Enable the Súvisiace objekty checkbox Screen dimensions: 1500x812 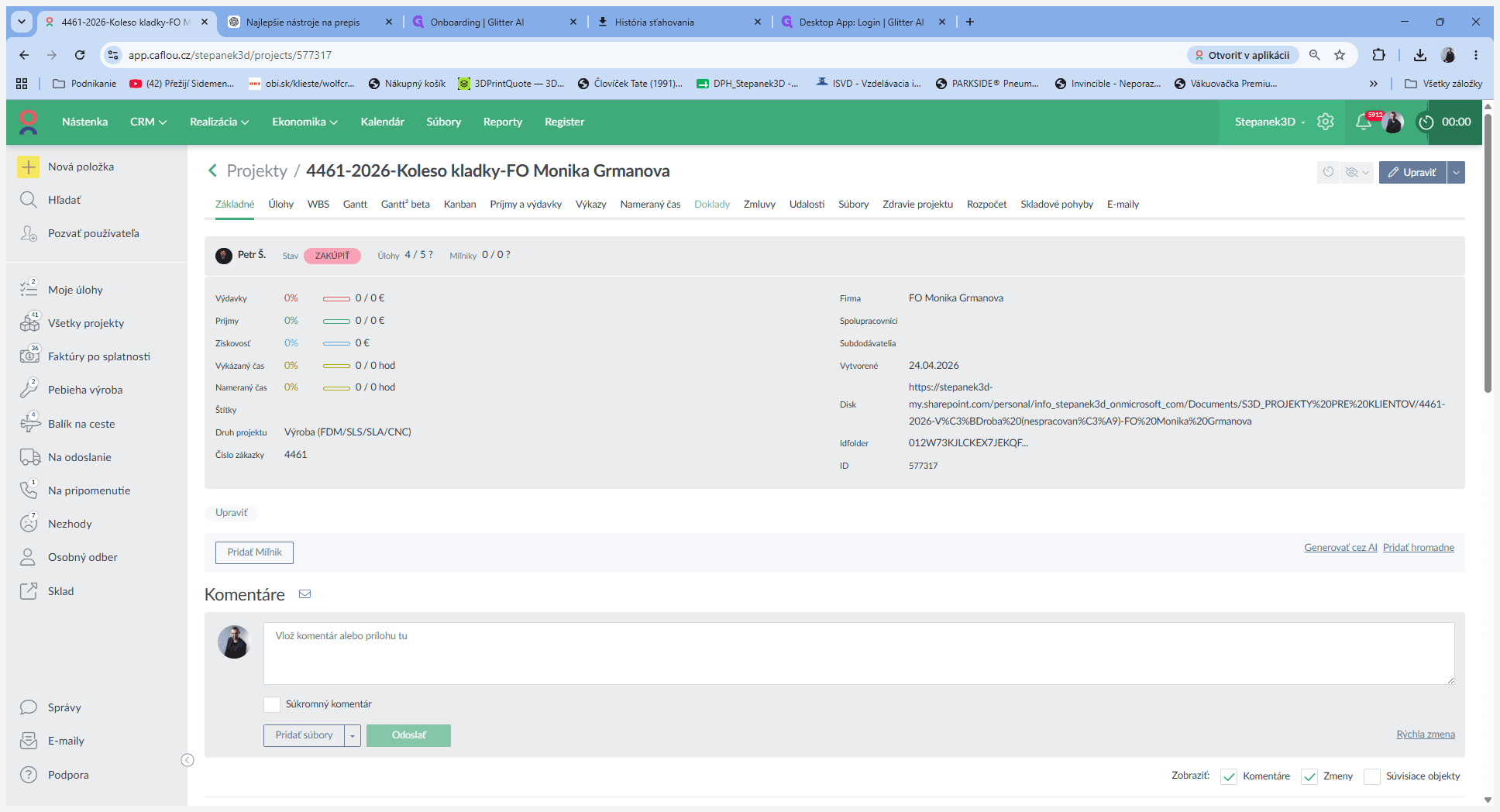[1372, 776]
